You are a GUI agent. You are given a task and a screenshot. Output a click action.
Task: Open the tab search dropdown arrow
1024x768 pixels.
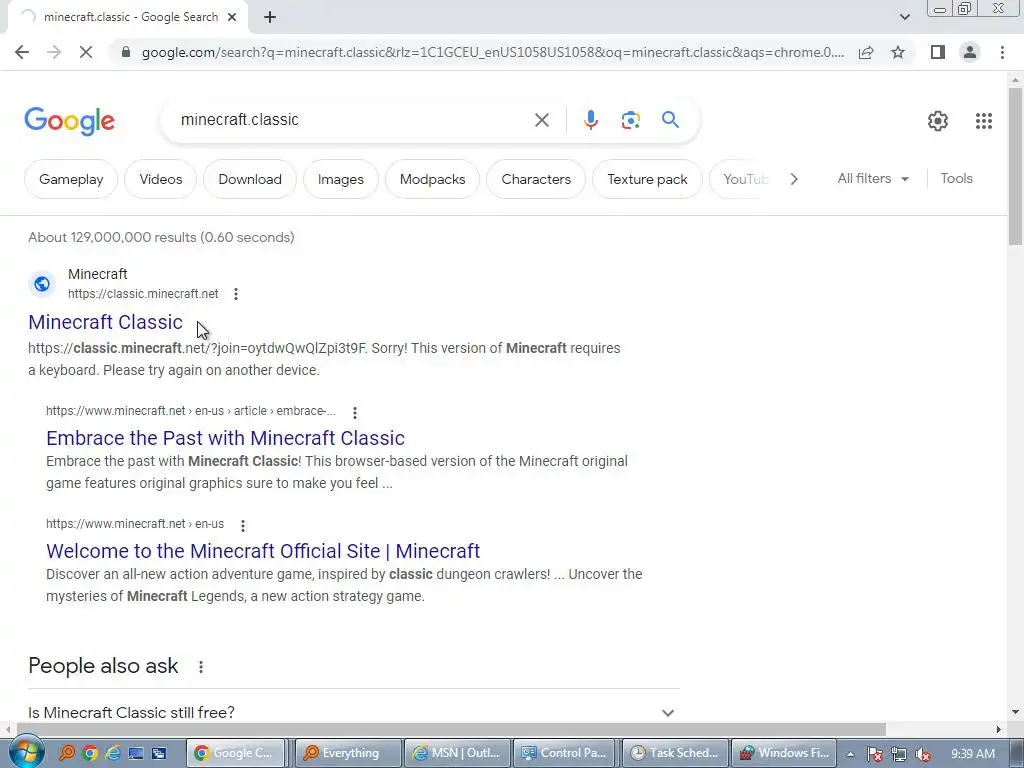[904, 17]
